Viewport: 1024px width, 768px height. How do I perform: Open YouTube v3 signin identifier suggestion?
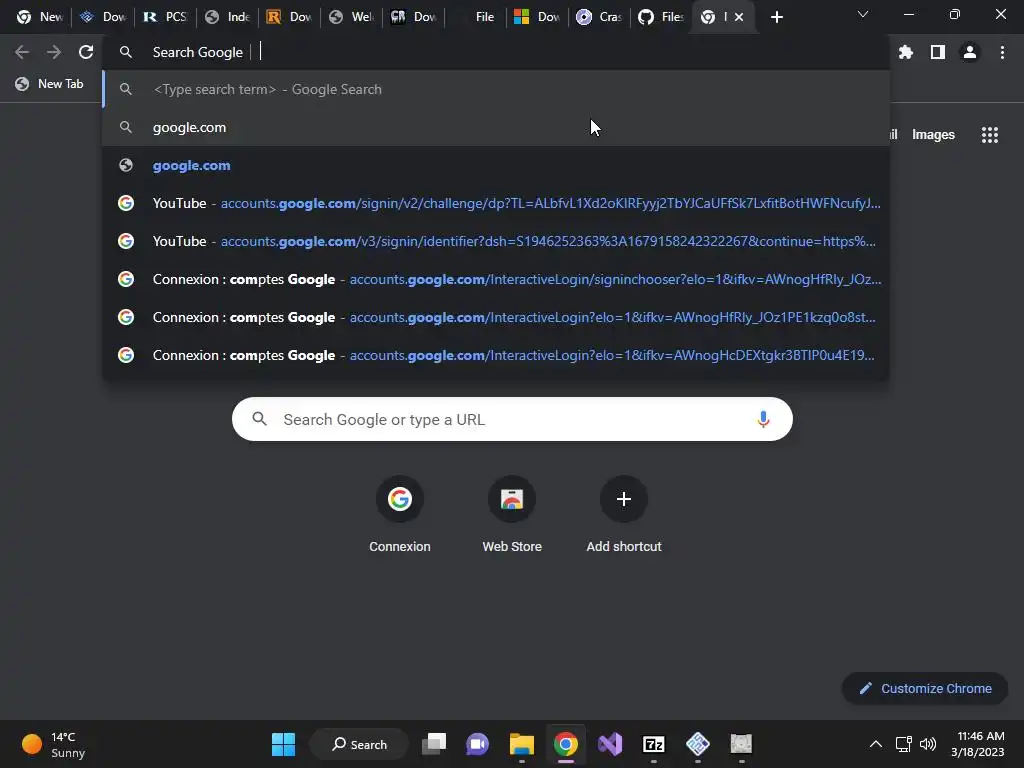[x=496, y=241]
